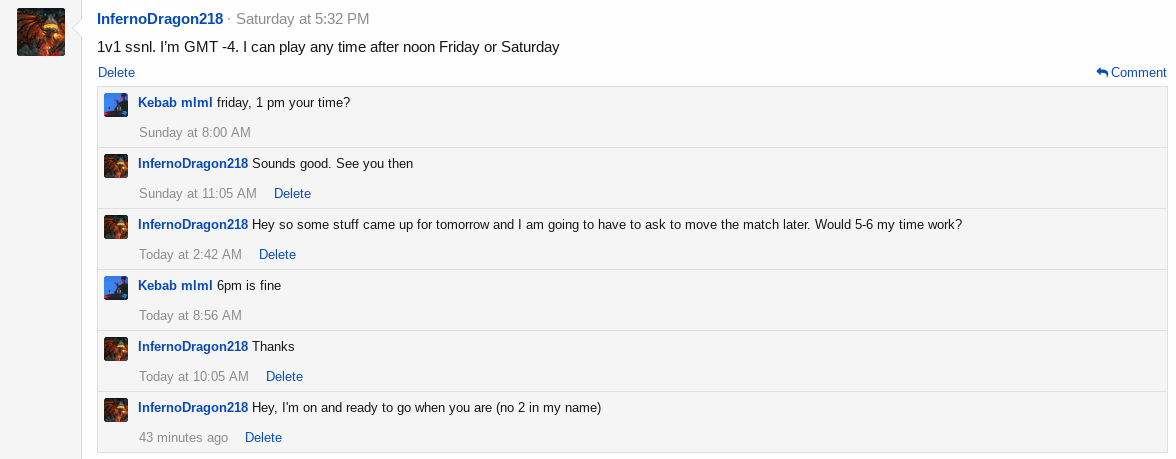Click Kebab mlml avatar beside '6pm is fine'
The width and height of the screenshot is (1176, 459).
pyautogui.click(x=116, y=288)
